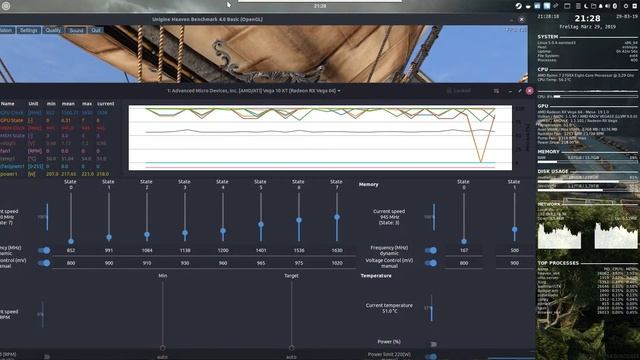Open the notification bell tray icon
Viewport: 640px width, 360px height.
600,6
